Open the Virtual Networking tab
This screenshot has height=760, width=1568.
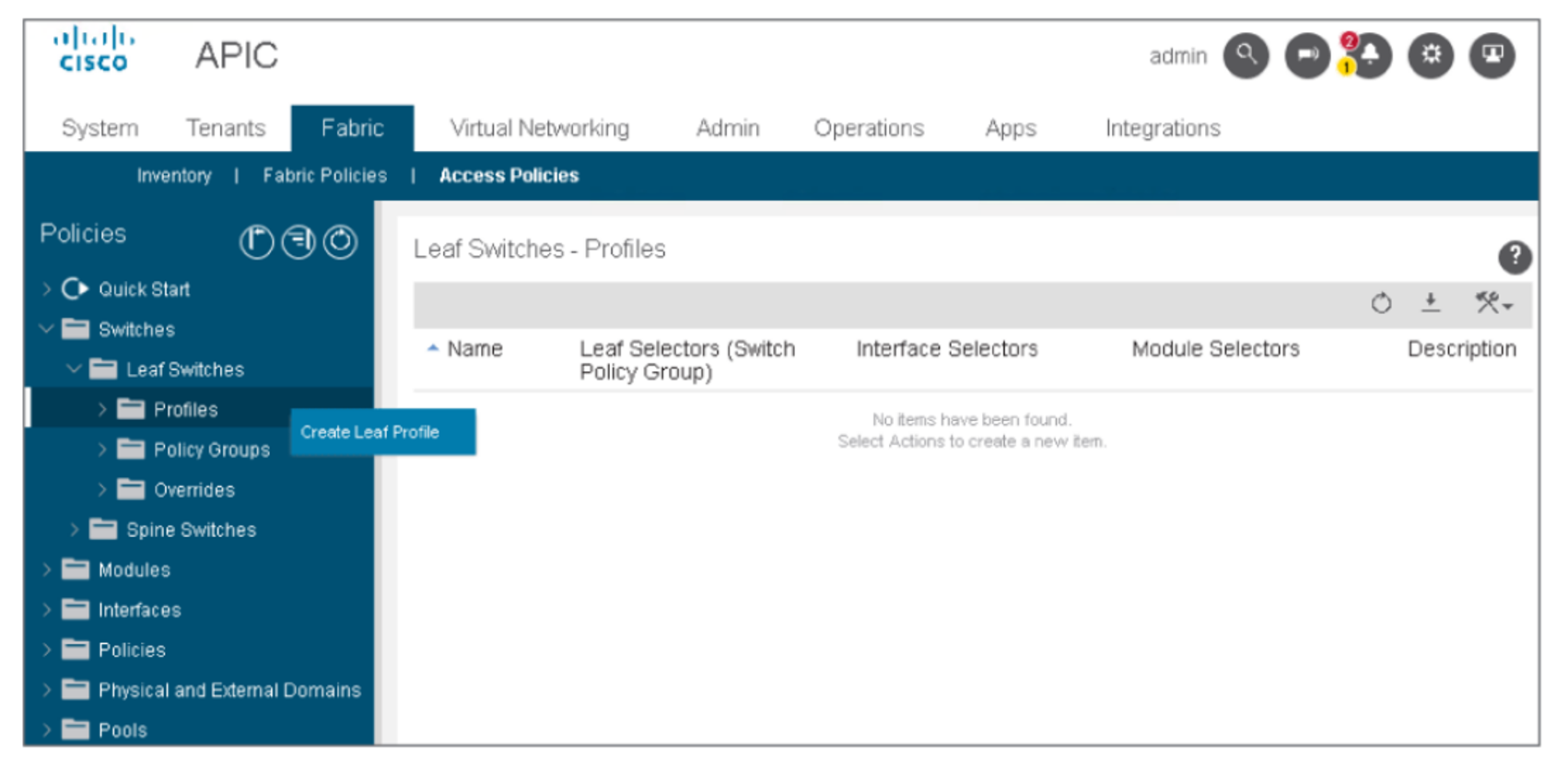click(539, 128)
